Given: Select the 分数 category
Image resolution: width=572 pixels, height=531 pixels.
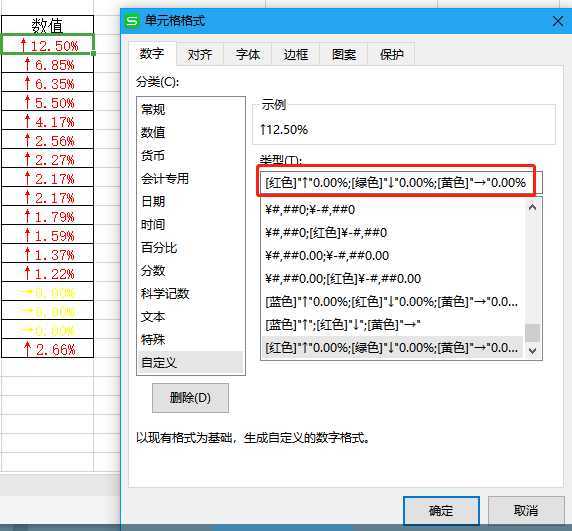Looking at the screenshot, I should coord(190,270).
